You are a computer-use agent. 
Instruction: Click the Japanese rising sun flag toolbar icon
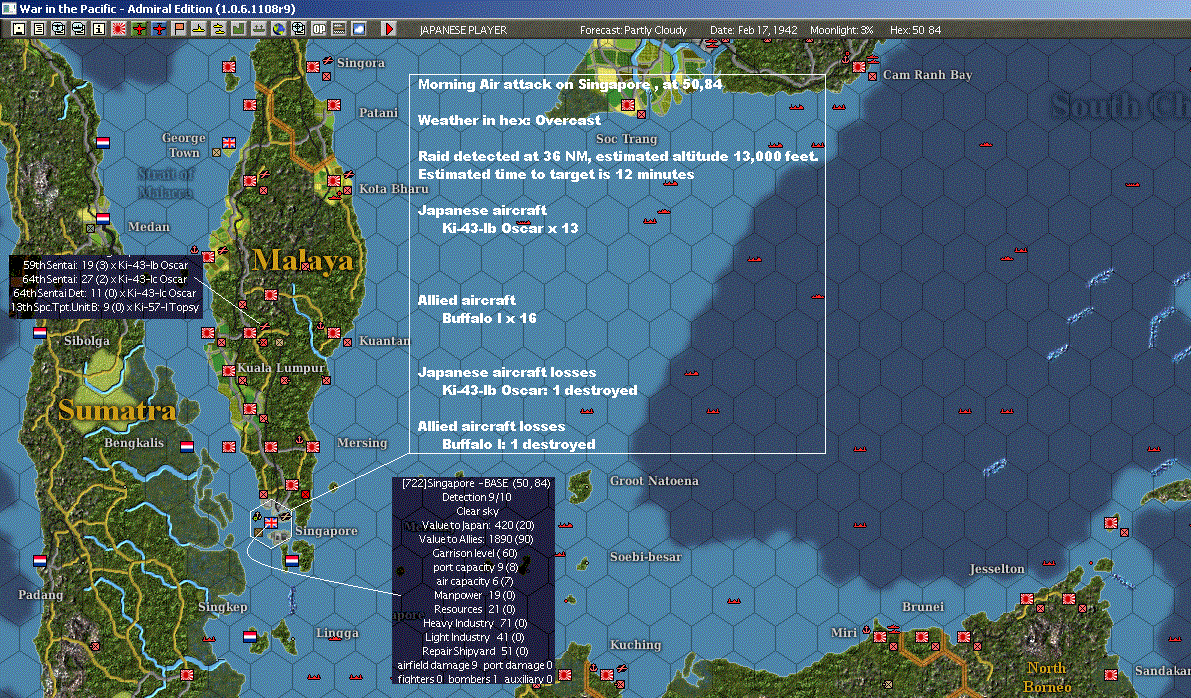coord(118,29)
